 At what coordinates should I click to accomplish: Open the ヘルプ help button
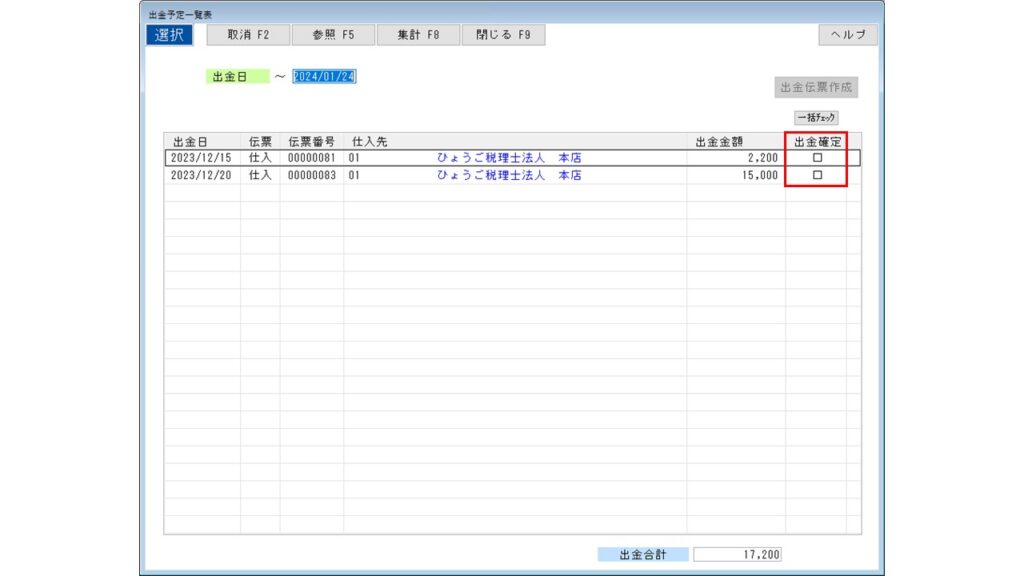coord(848,35)
